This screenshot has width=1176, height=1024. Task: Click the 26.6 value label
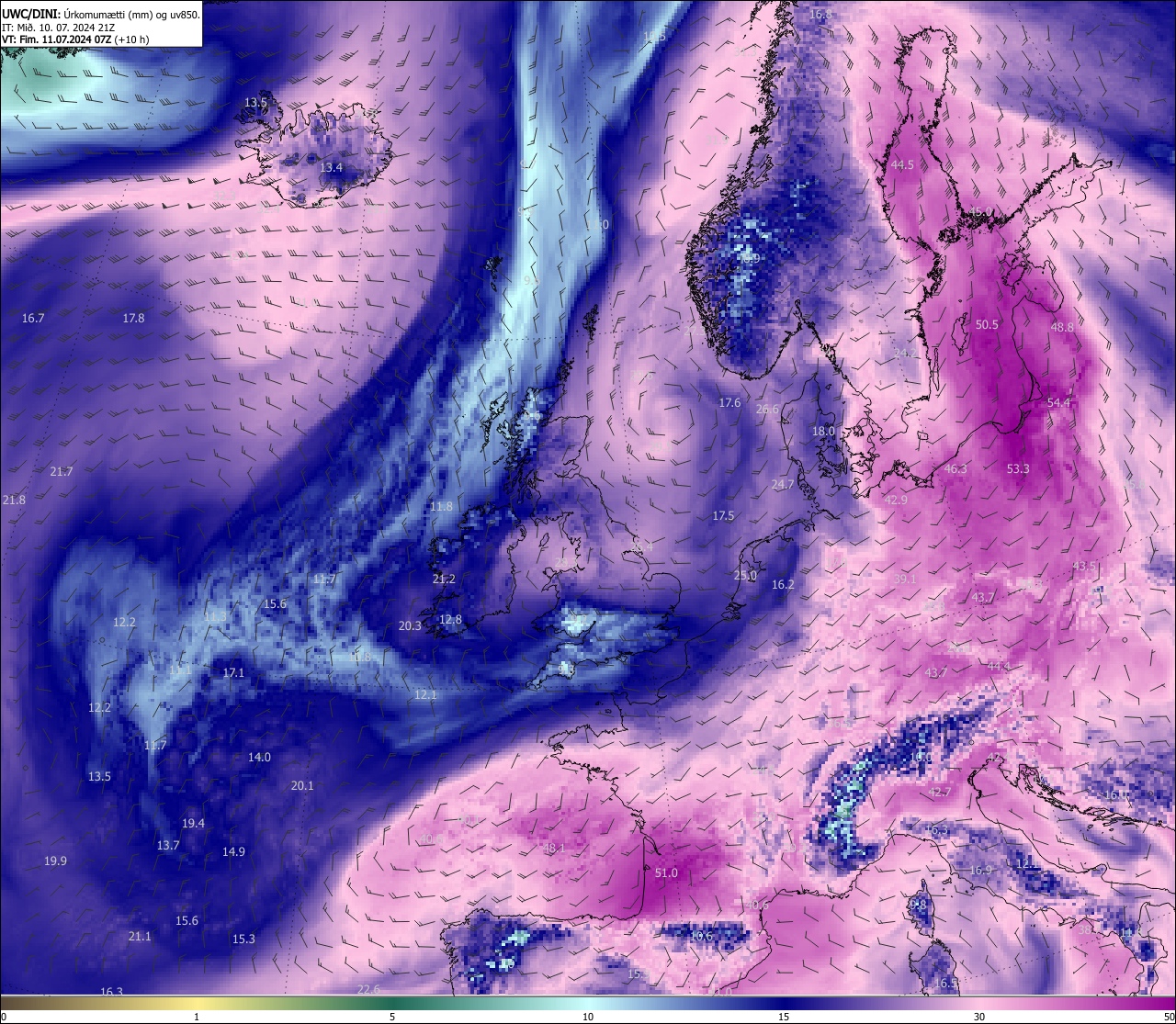tap(767, 409)
